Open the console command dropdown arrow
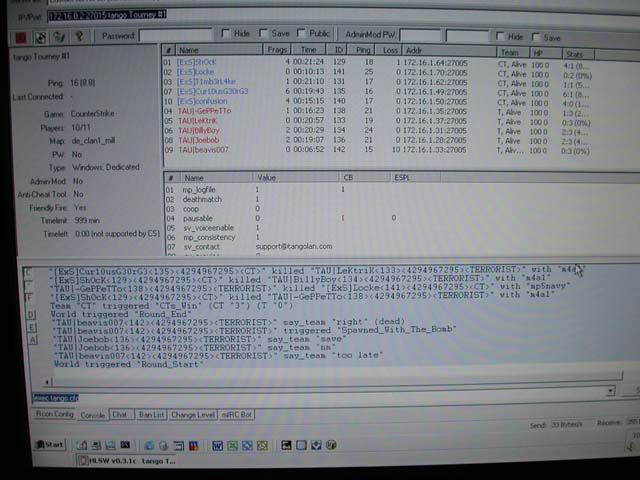640x480 pixels. click(x=610, y=391)
